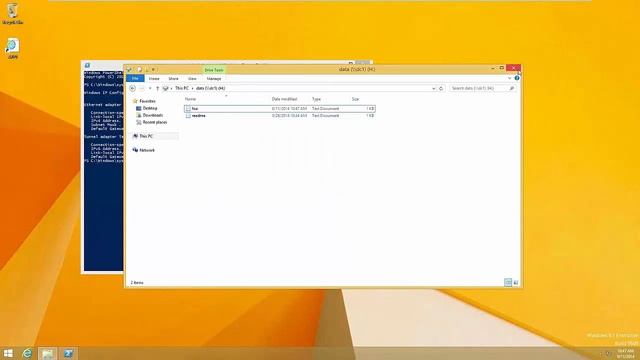Maximize the data Explorer window
640x360 pixels.
[x=502, y=68]
